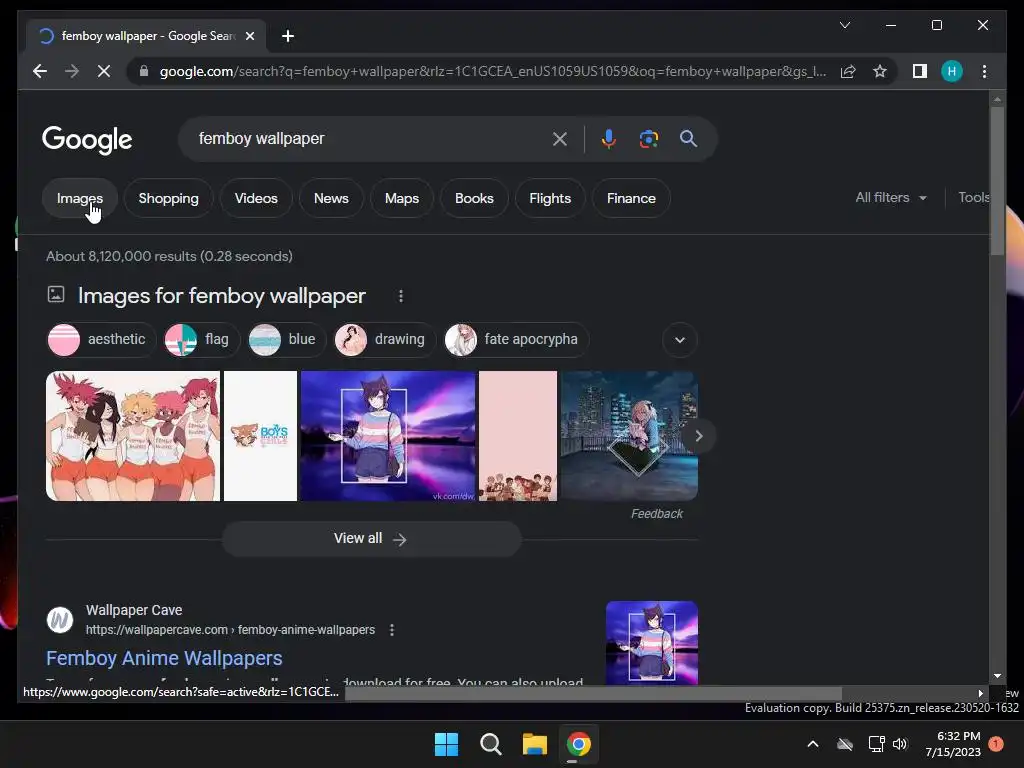Open volume control in system tray
This screenshot has height=768, width=1024.
click(x=900, y=744)
